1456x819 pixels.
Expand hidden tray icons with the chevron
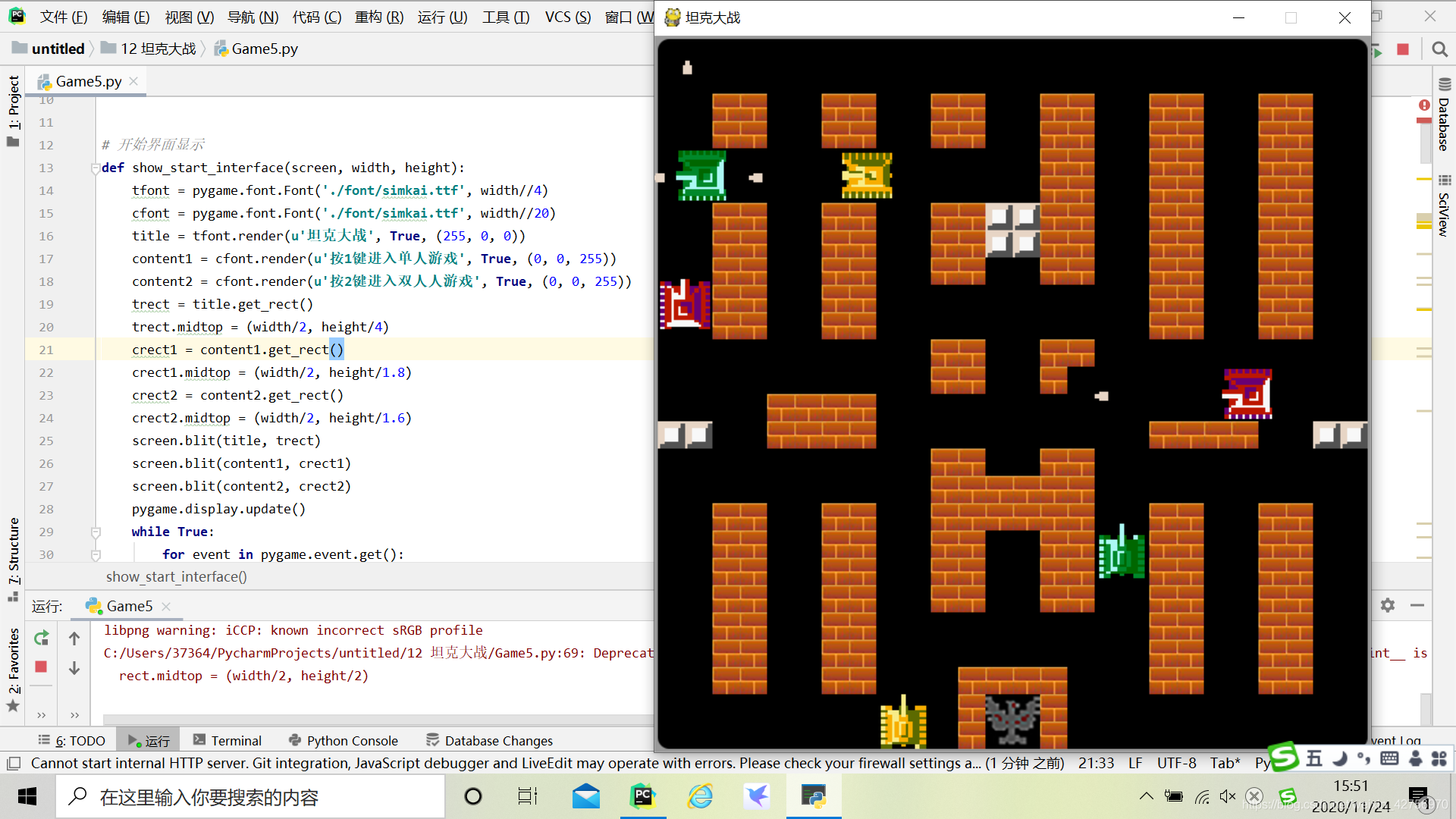point(1146,796)
